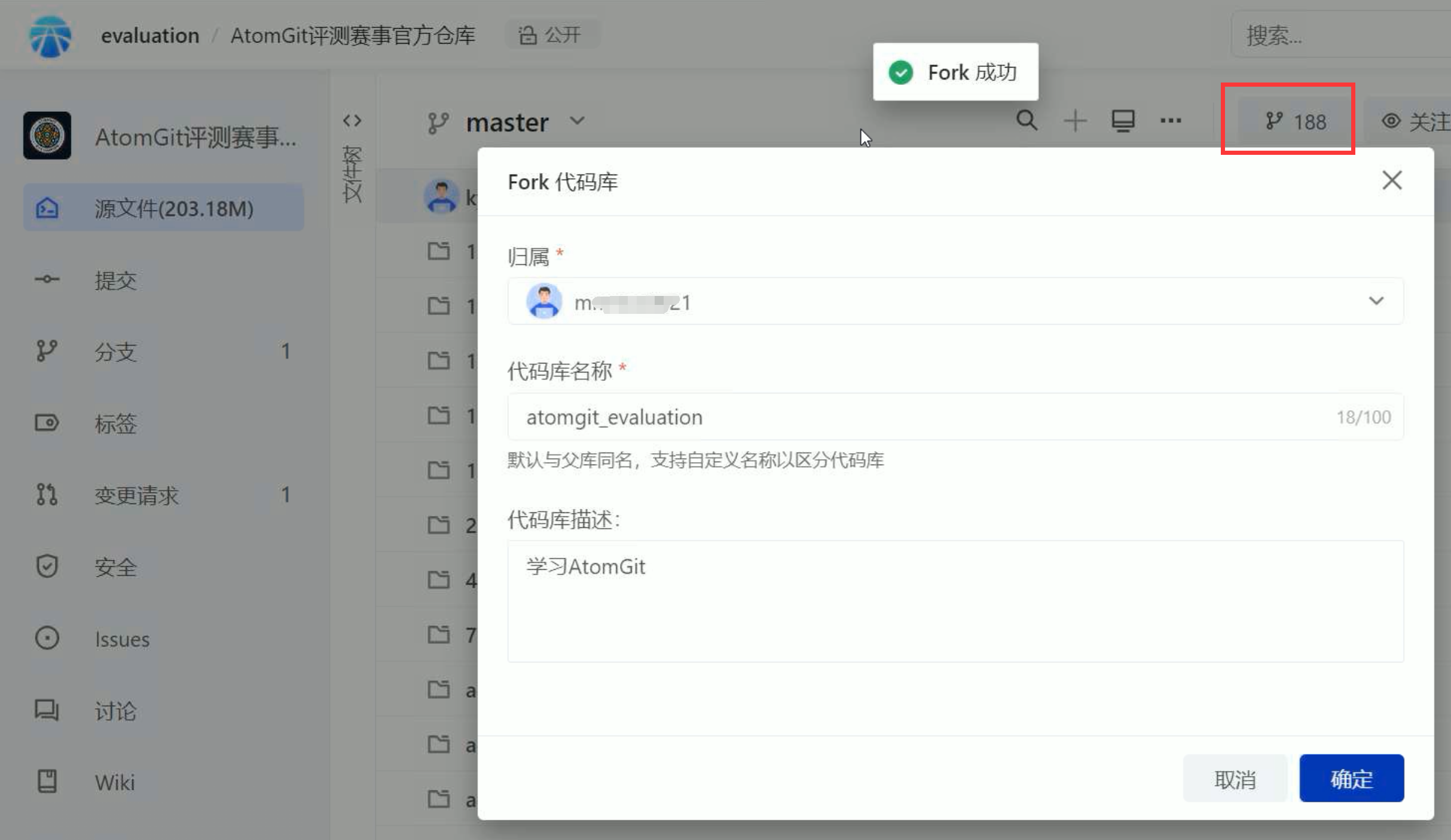This screenshot has height=840, width=1451.
Task: Select the 分支 branches icon
Action: point(47,352)
